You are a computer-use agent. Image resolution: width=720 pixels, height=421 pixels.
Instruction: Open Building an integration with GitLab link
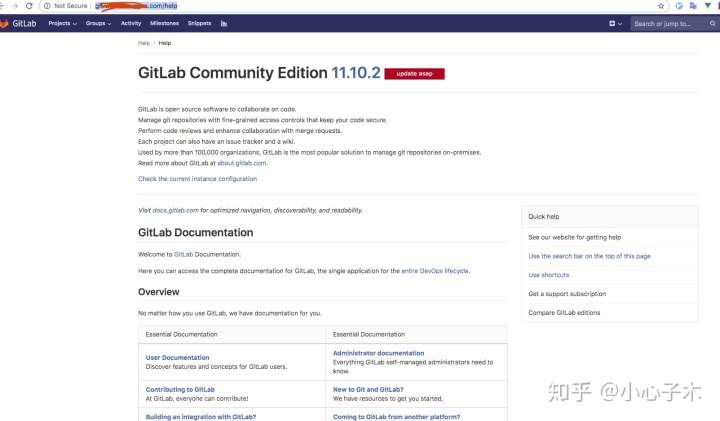[x=201, y=417]
